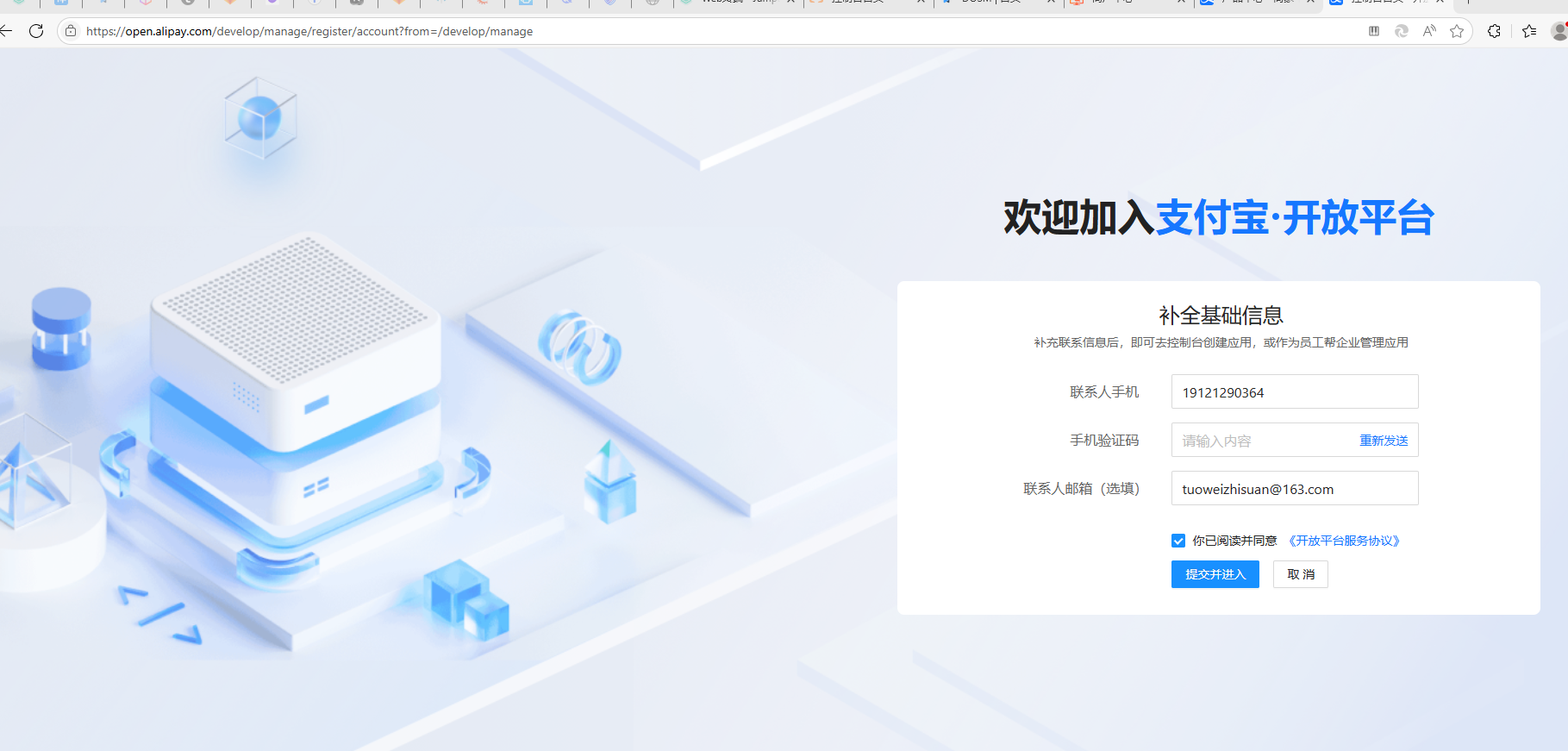Open the browser profile avatar
This screenshot has height=751, width=1568.
tap(1559, 31)
